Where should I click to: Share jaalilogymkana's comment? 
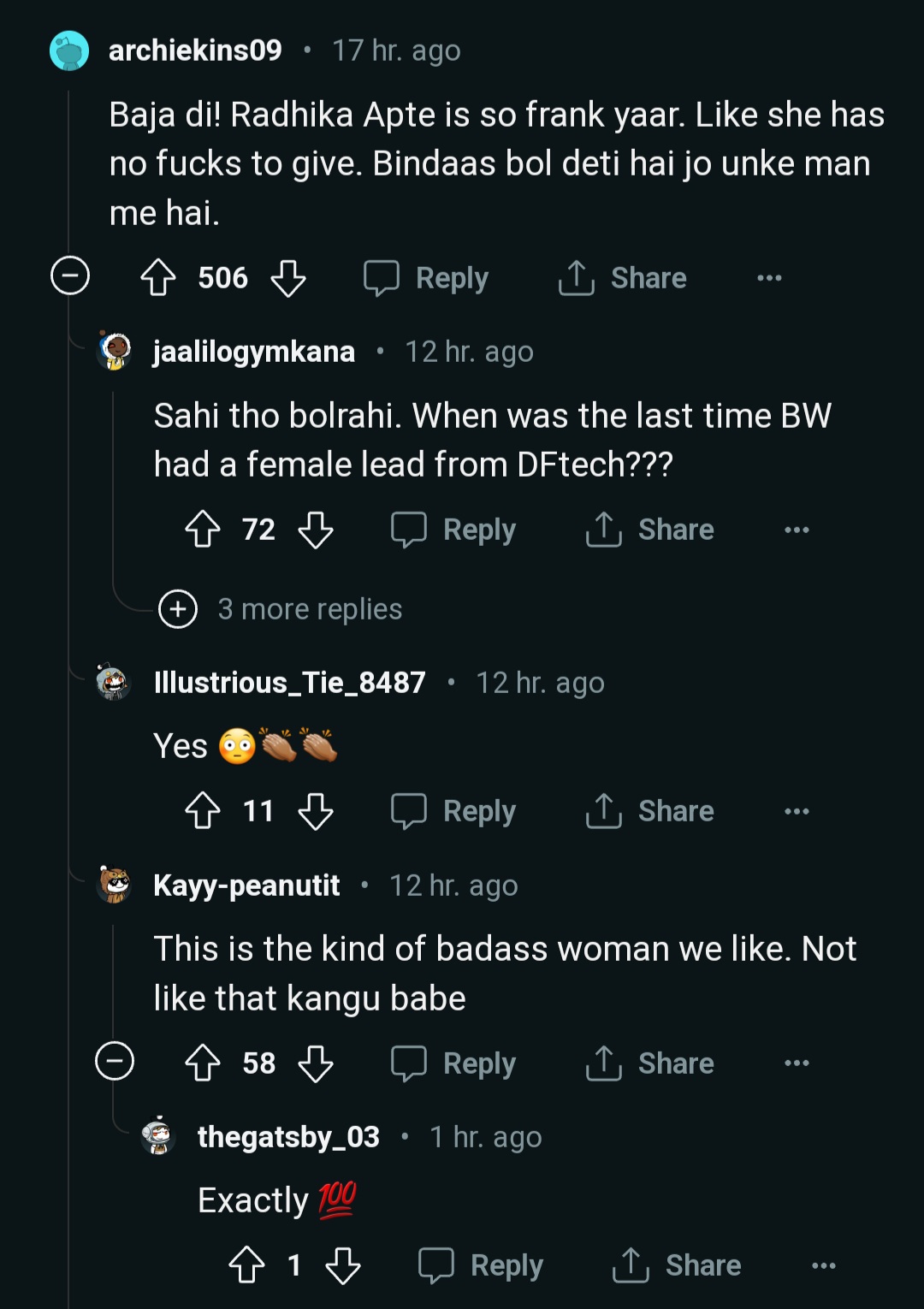click(649, 530)
